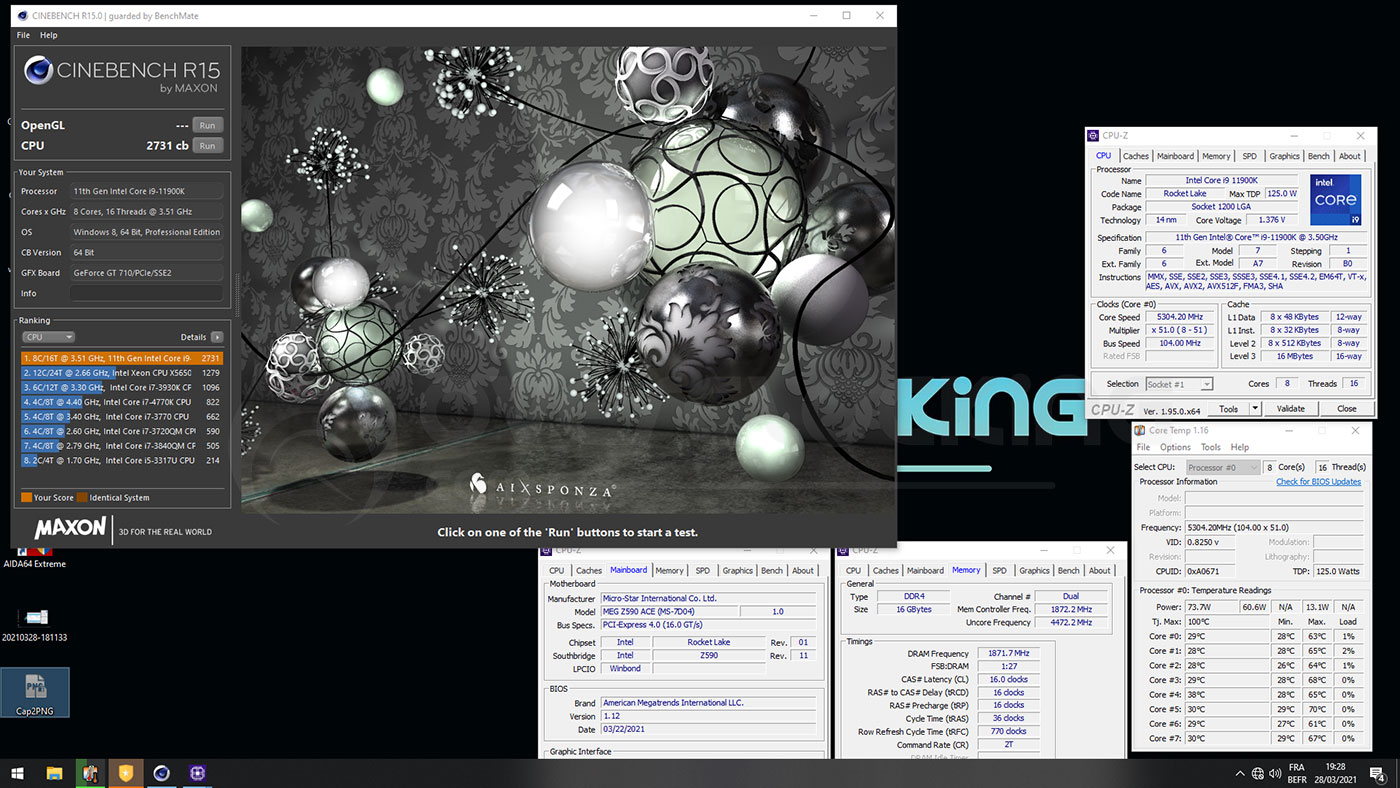
Task: Expand the Select CPU Processor #0 dropdown
Action: [x=1222, y=467]
